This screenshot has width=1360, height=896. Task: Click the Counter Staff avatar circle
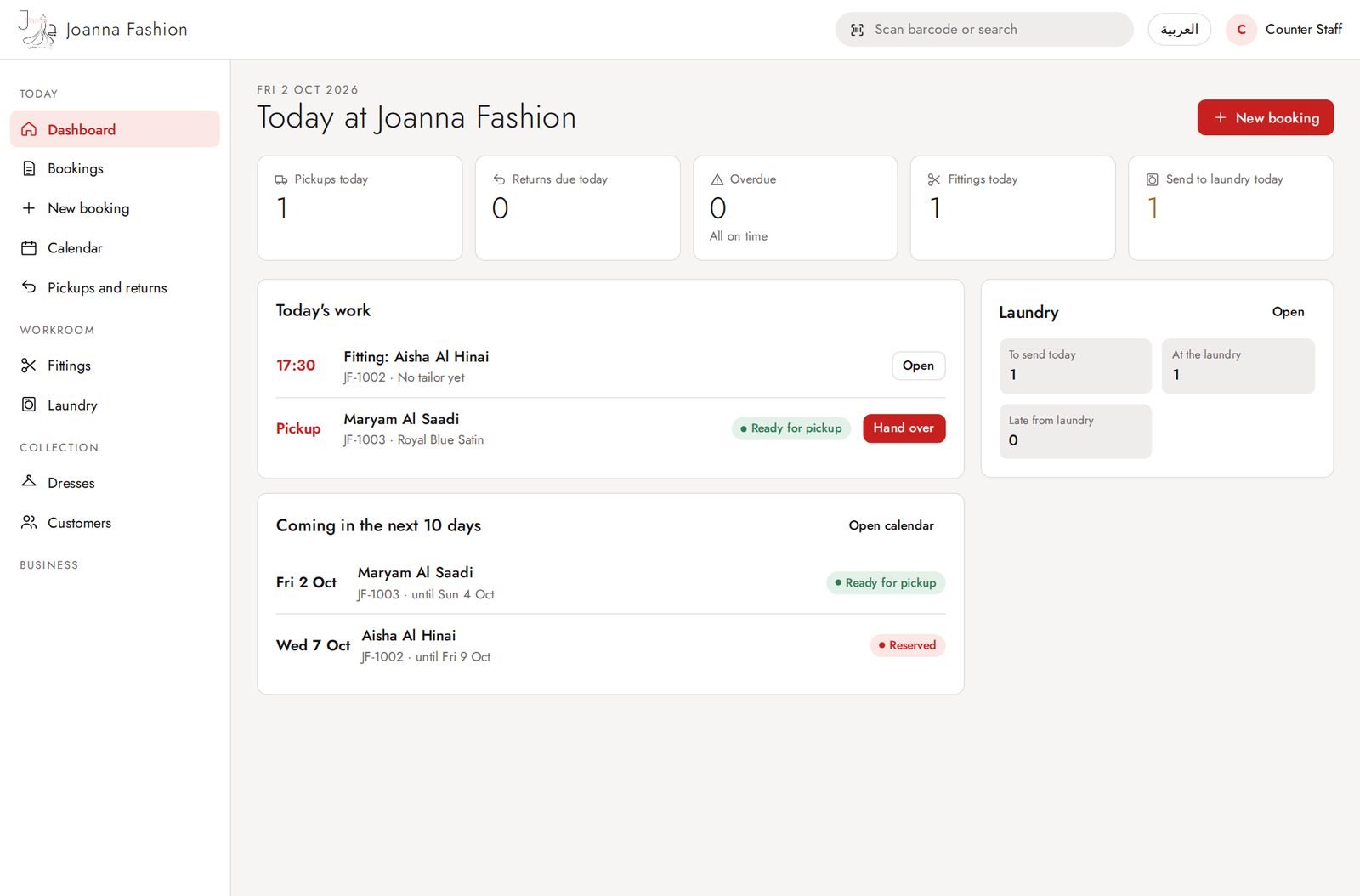click(x=1241, y=30)
